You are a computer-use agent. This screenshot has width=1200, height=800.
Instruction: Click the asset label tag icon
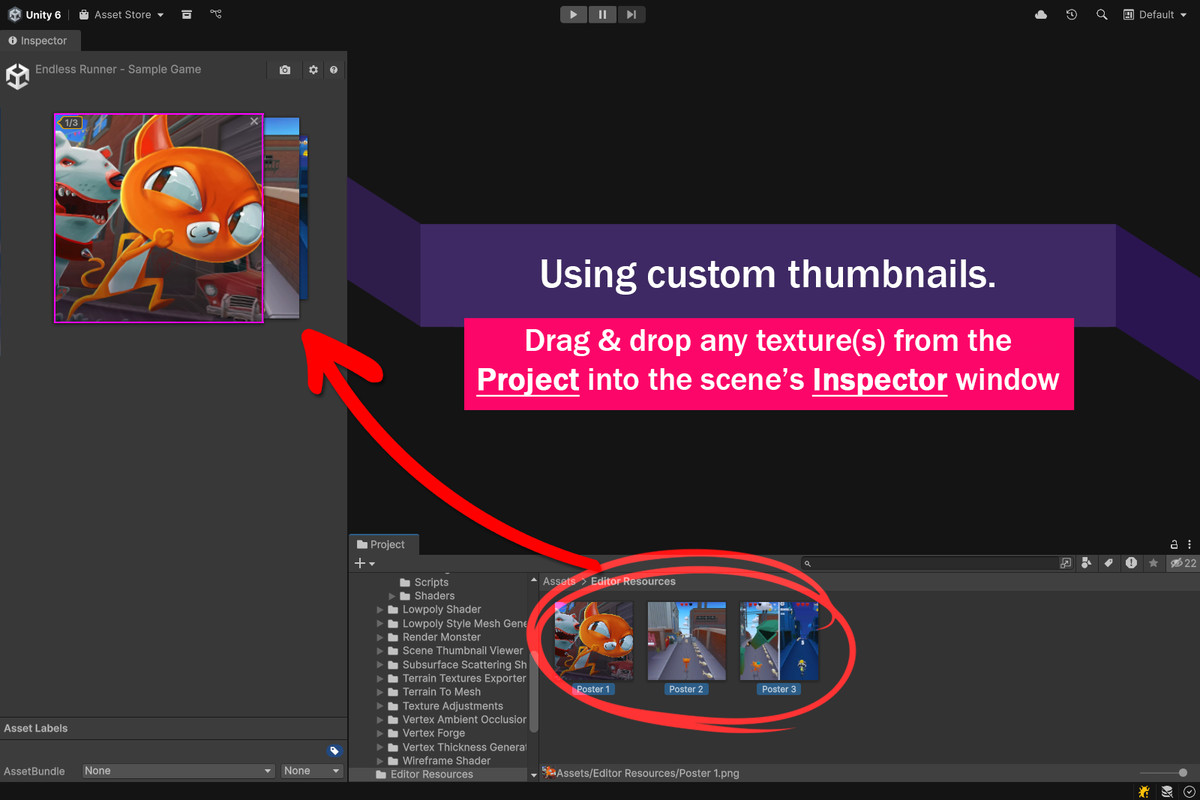tap(334, 751)
